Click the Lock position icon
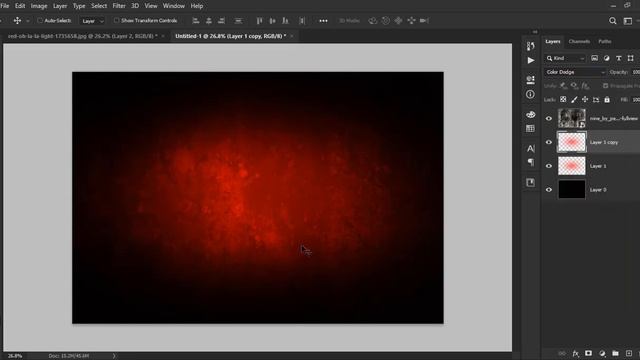Screen dimensions: 640x360 point(585,99)
